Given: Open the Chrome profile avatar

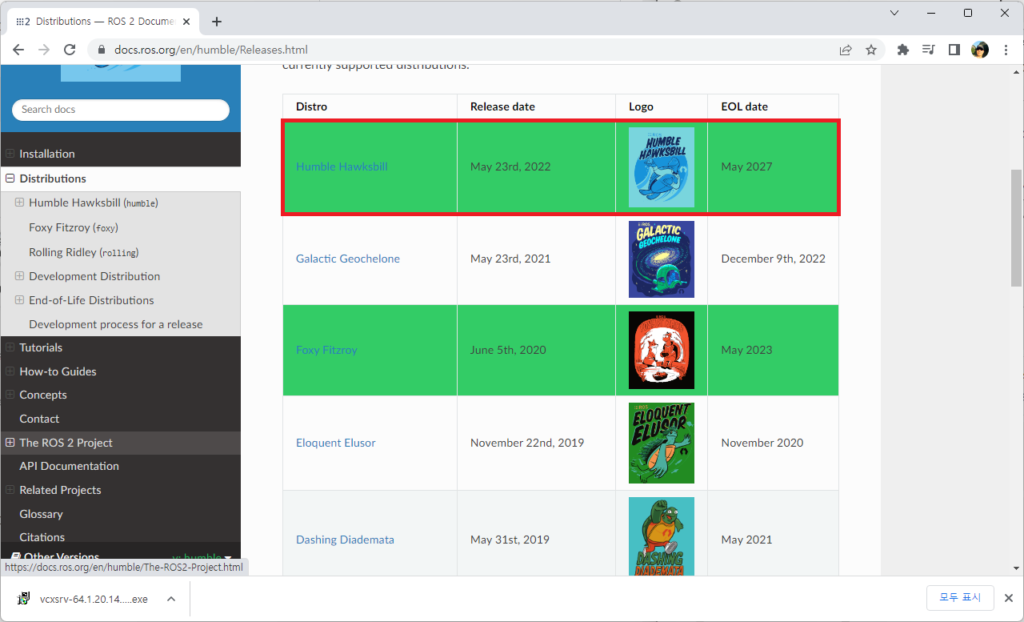Looking at the screenshot, I should click(x=980, y=50).
